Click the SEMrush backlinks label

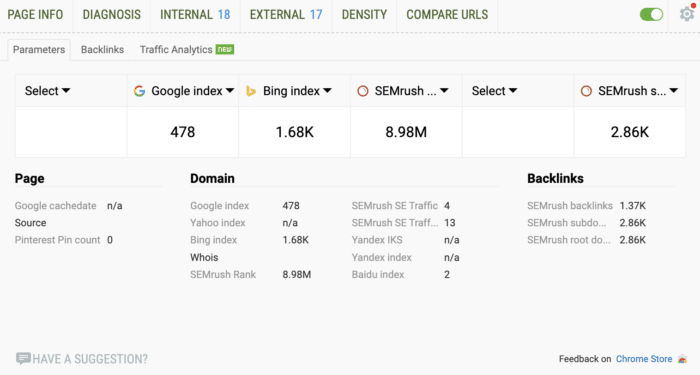coord(570,206)
